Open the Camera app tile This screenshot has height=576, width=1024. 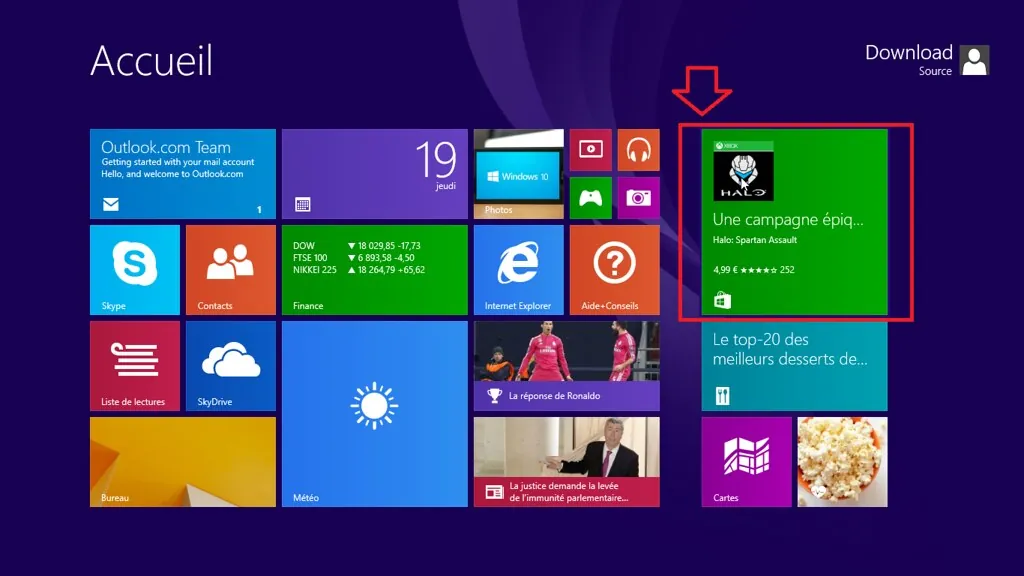coord(639,198)
